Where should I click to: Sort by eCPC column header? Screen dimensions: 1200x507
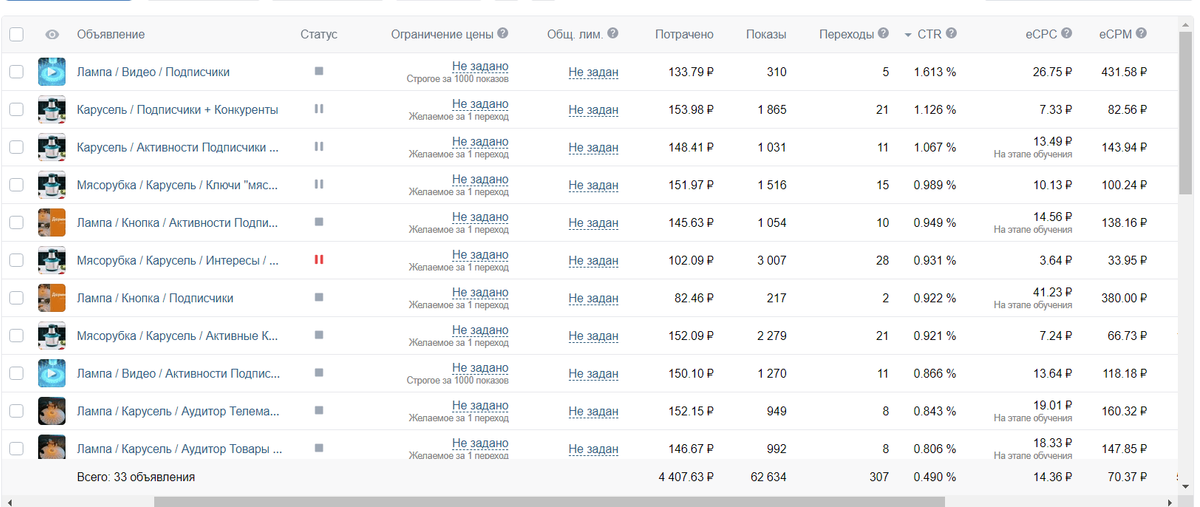[1042, 34]
